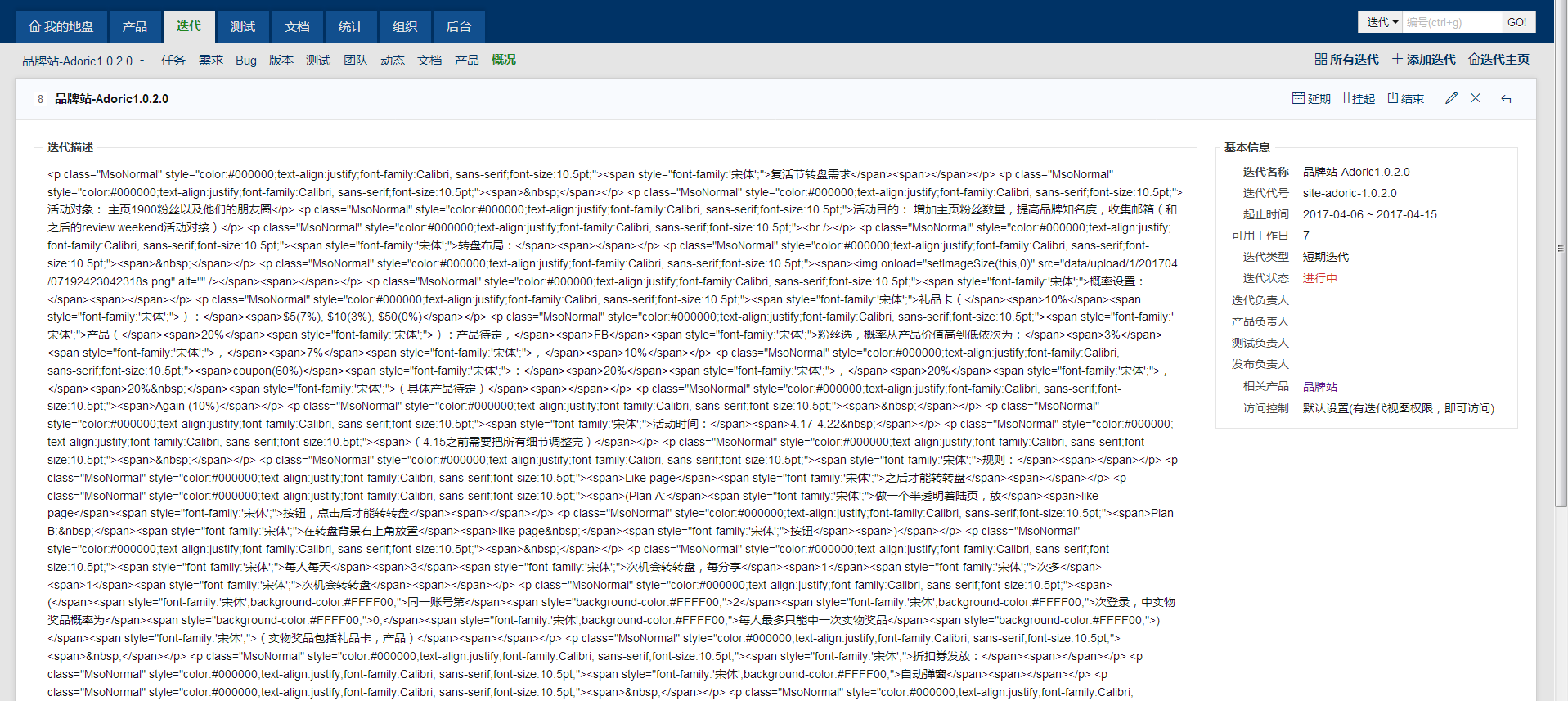Screen dimensions: 1568x701
Task: Open 产品 submenu item
Action: tap(467, 60)
